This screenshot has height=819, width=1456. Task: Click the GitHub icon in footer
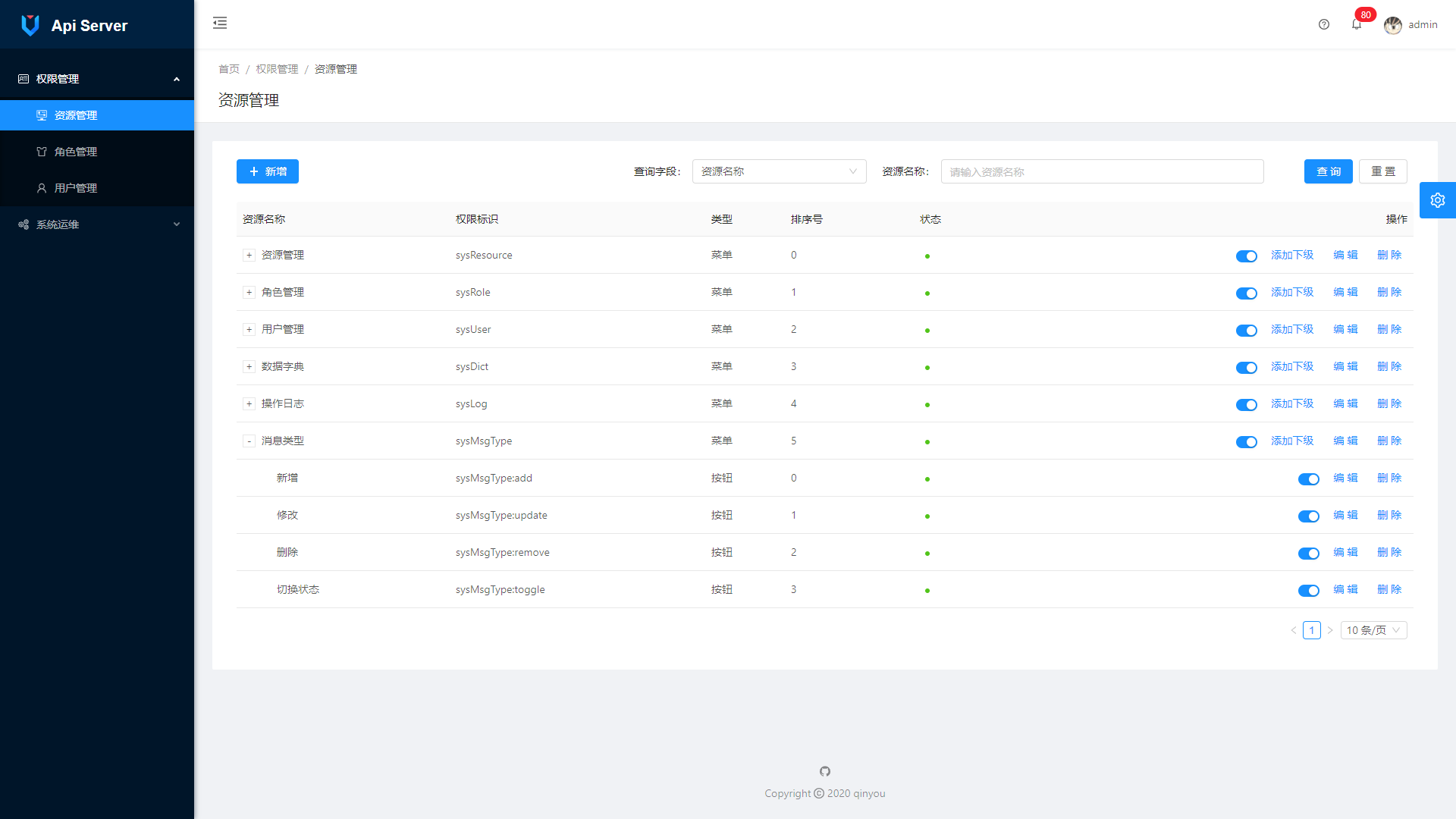[x=825, y=771]
